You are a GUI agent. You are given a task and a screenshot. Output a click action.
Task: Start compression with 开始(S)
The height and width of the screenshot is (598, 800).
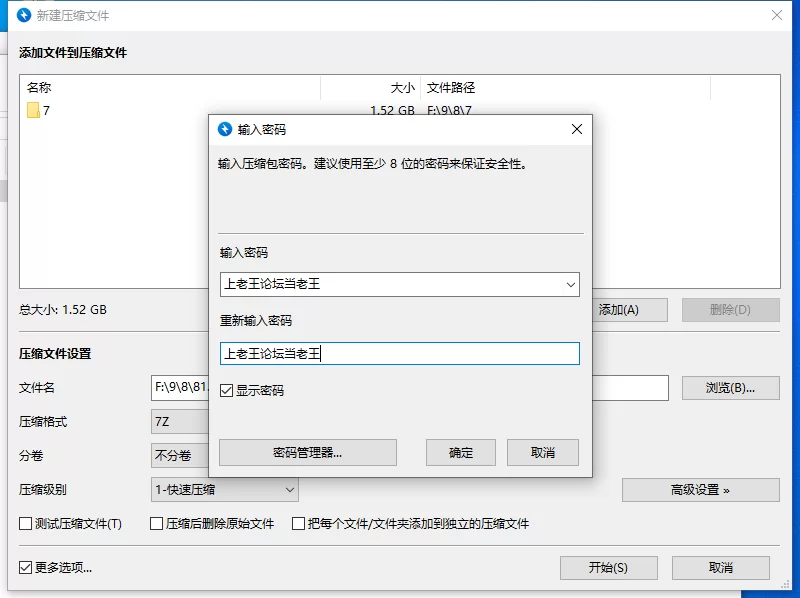pos(609,568)
